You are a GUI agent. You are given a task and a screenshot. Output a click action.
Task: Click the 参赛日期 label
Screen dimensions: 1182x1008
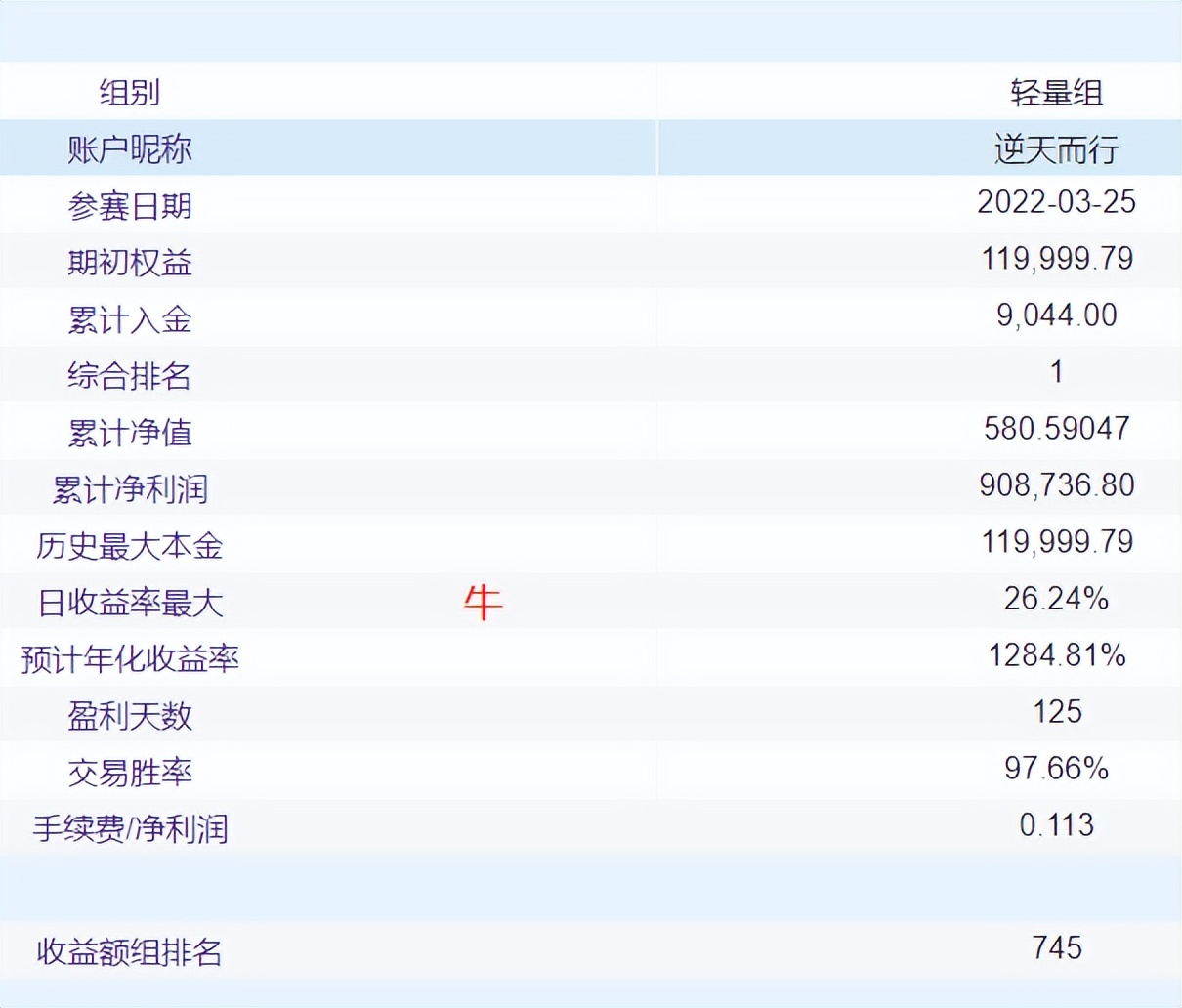(x=130, y=206)
